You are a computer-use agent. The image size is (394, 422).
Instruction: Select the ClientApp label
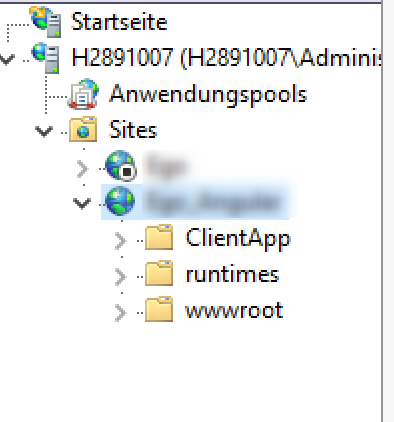point(238,239)
